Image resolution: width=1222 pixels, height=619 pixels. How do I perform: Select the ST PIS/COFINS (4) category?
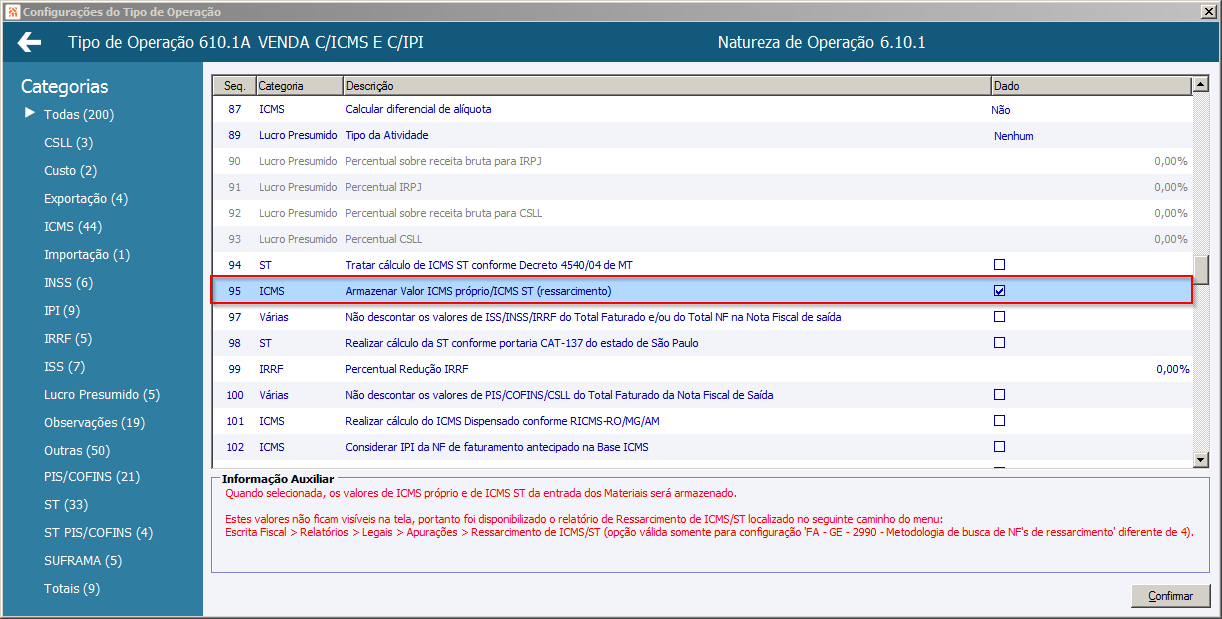click(x=99, y=533)
